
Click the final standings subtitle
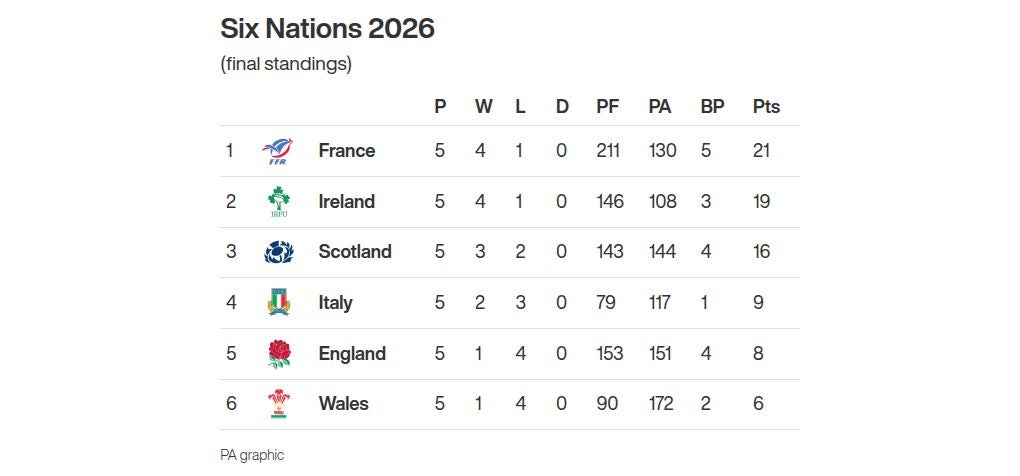[286, 64]
